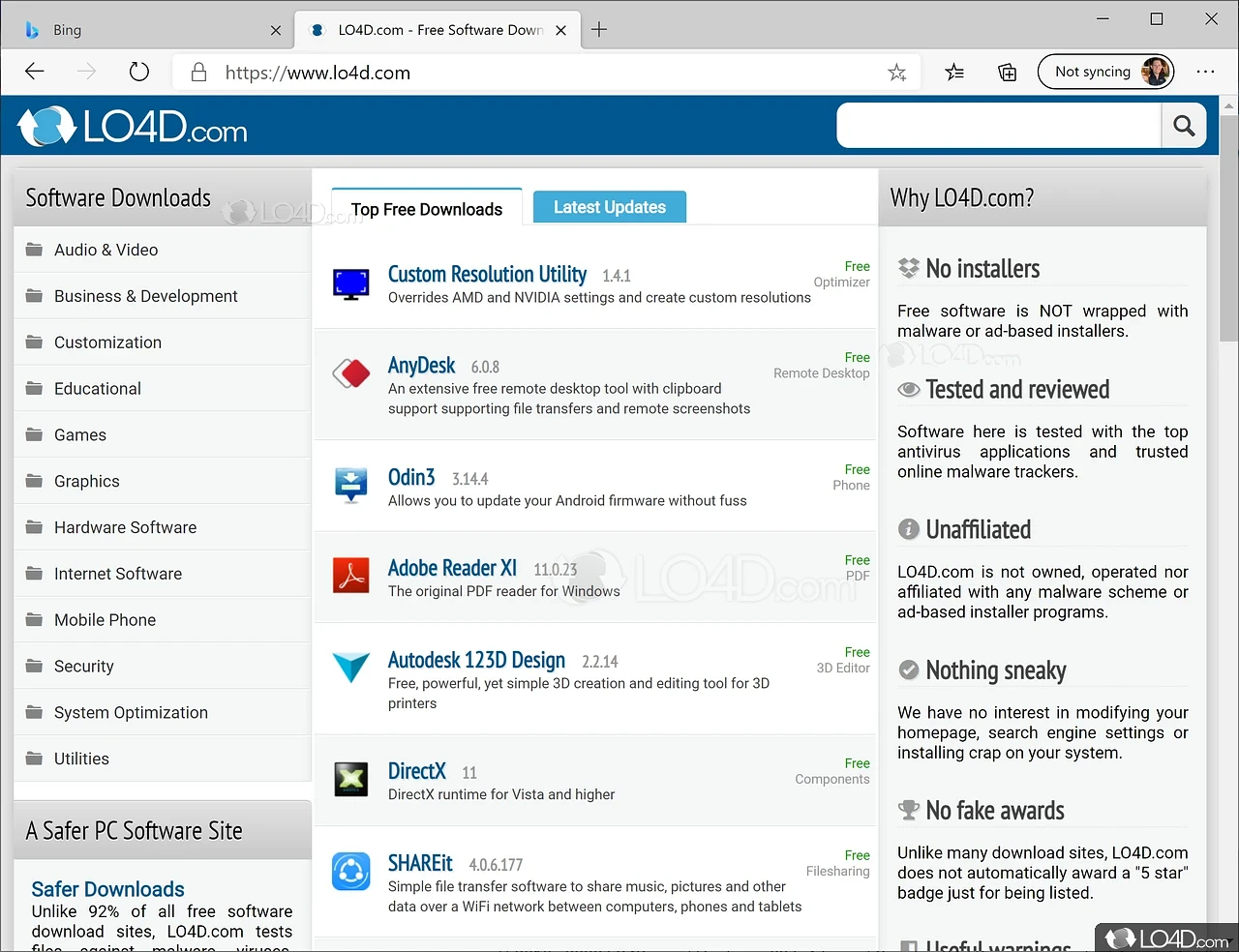
Task: Click the browser back arrow
Action: point(35,72)
